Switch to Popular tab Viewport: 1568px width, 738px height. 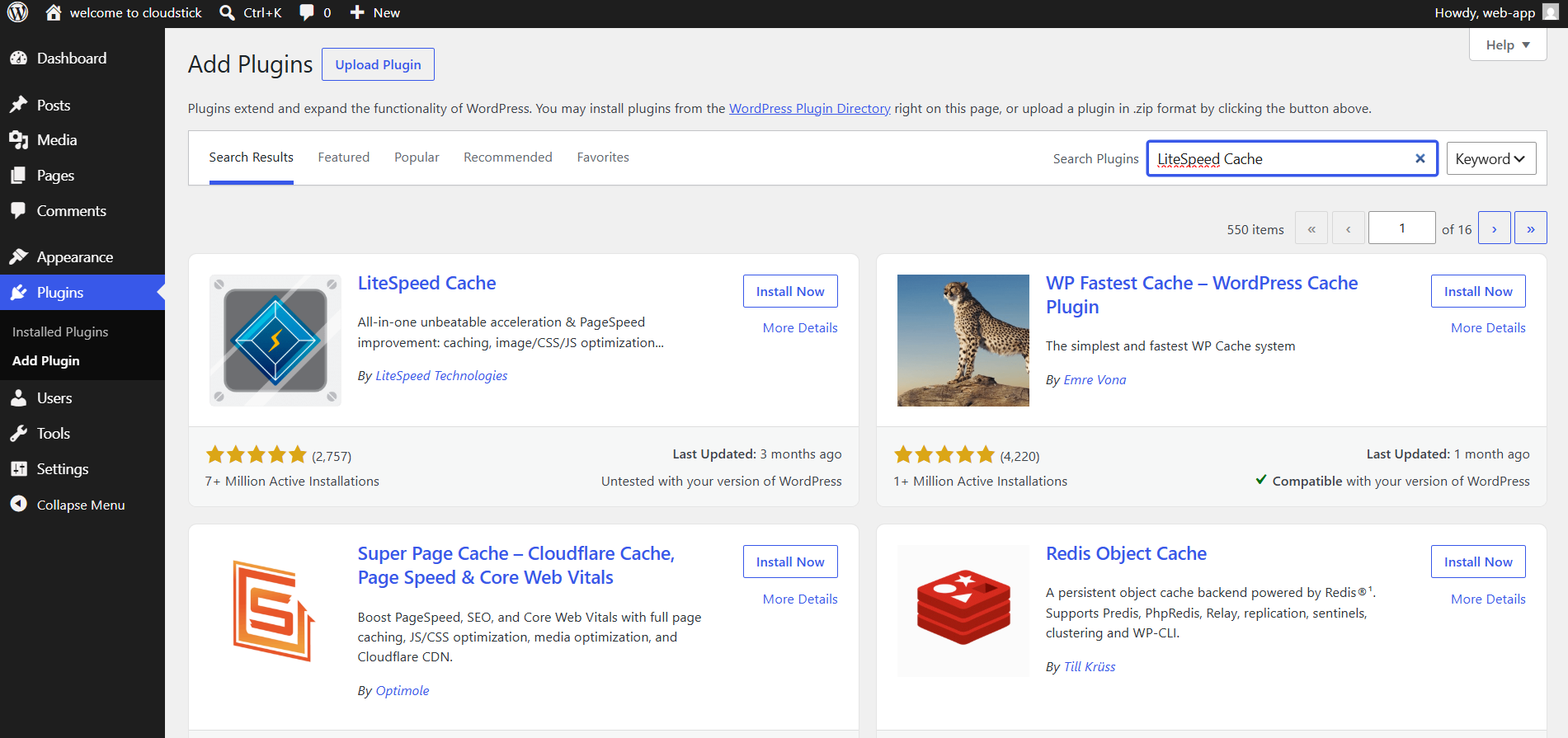click(417, 157)
